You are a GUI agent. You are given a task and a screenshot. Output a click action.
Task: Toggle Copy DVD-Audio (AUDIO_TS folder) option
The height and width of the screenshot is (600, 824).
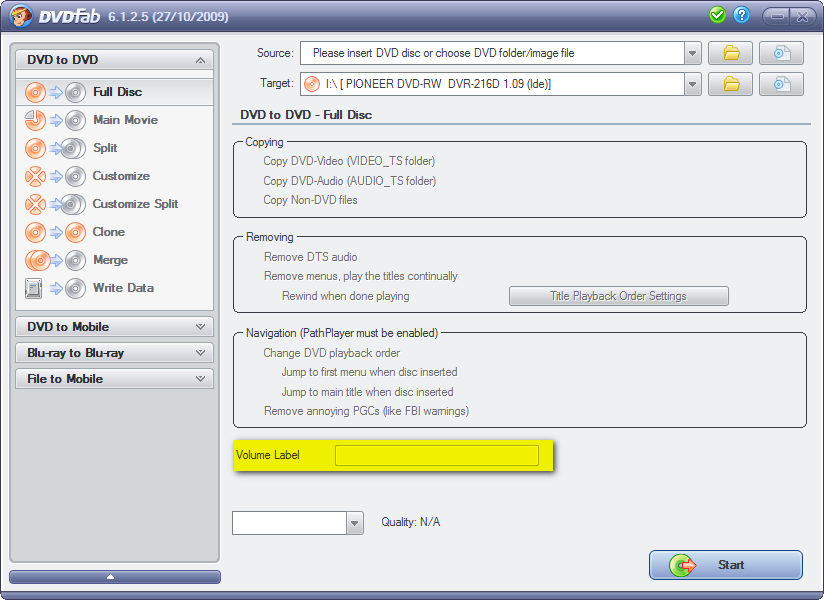349,181
